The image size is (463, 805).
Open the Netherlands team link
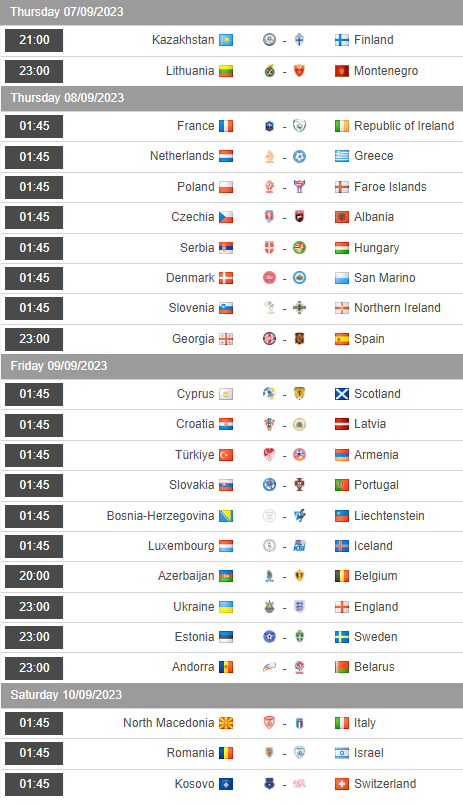[182, 156]
